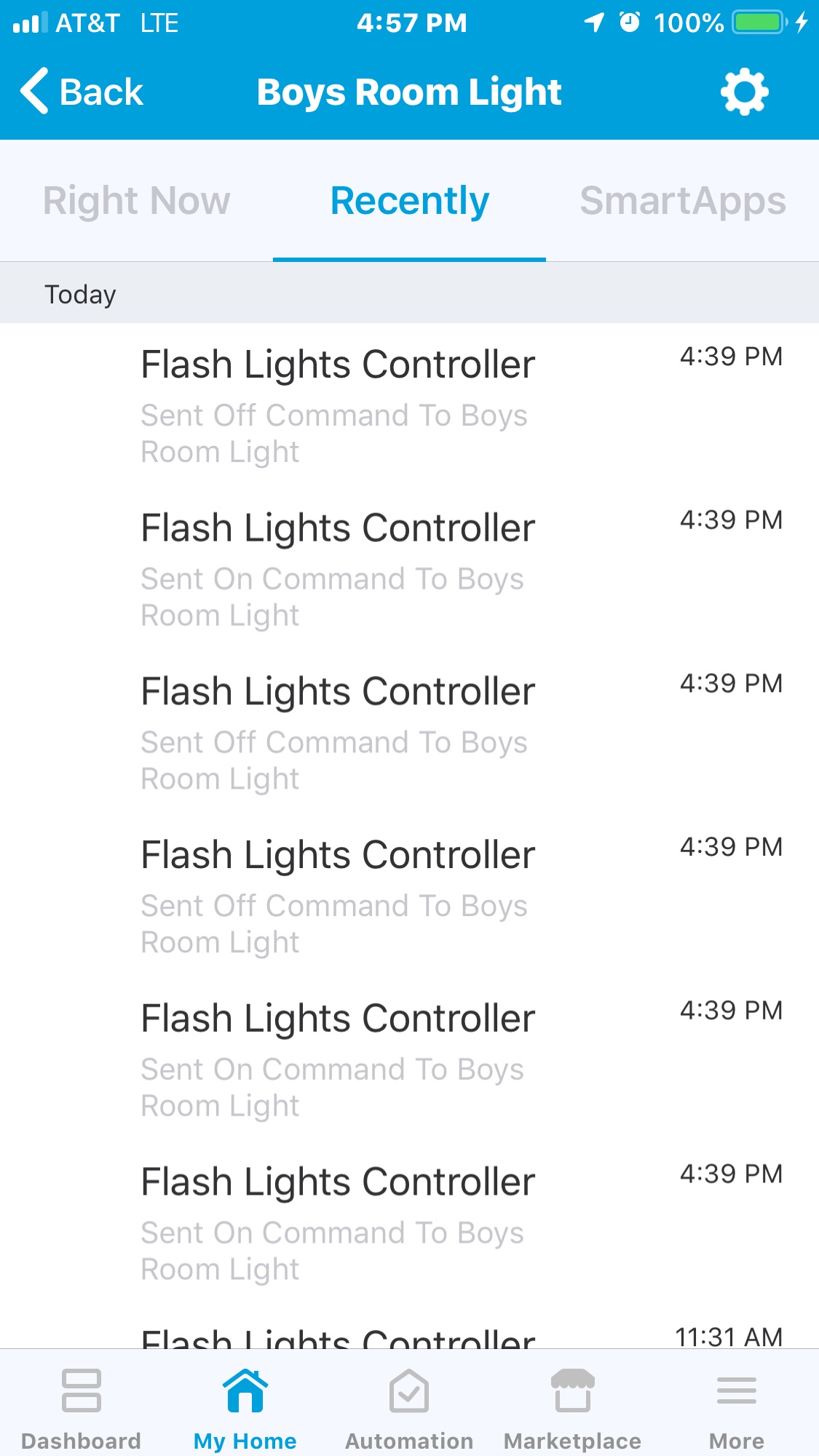Switch to the SmartApps tab
The height and width of the screenshot is (1456, 819).
(682, 201)
